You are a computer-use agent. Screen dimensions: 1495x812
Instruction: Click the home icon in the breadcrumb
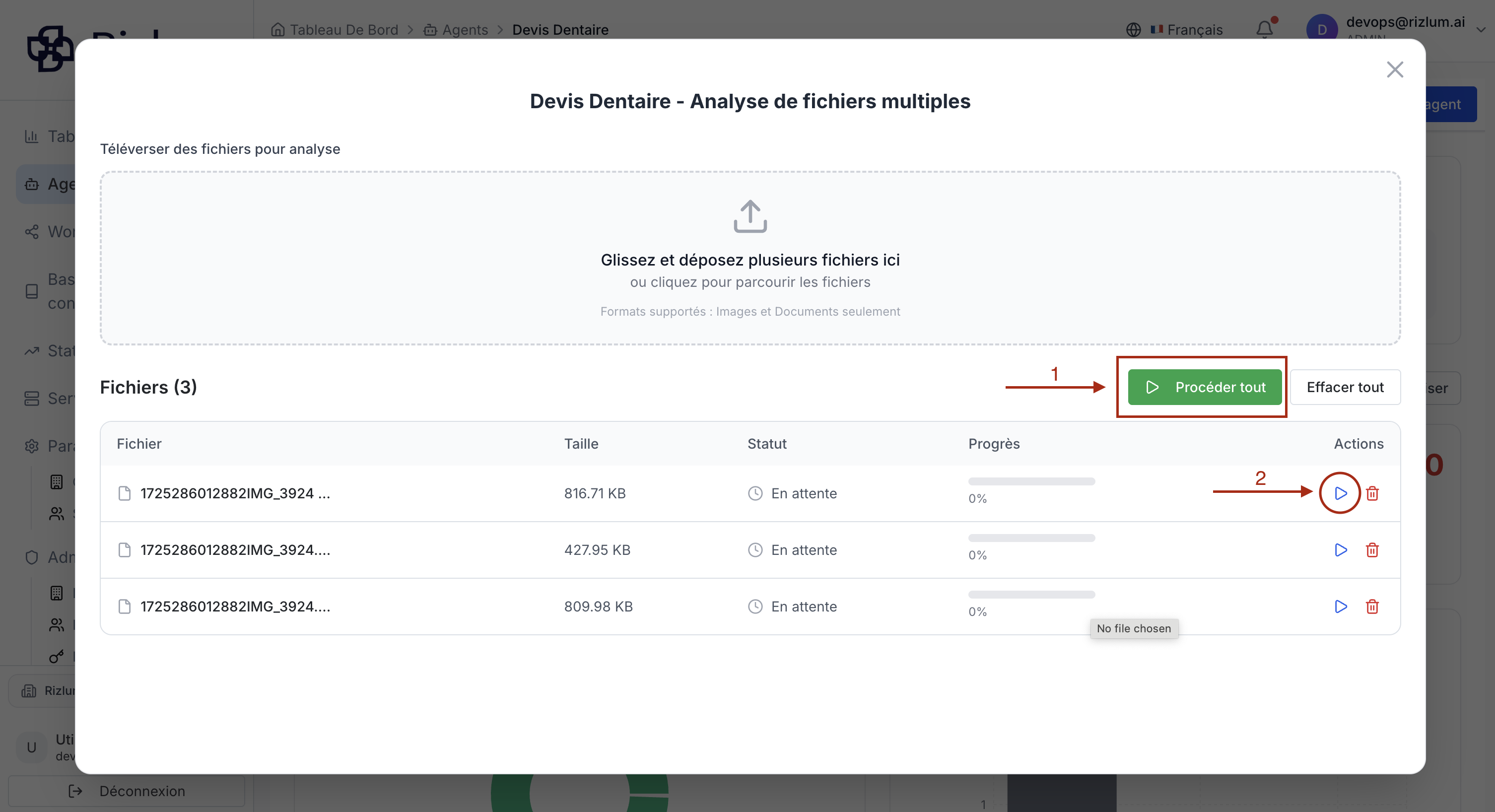click(x=278, y=30)
